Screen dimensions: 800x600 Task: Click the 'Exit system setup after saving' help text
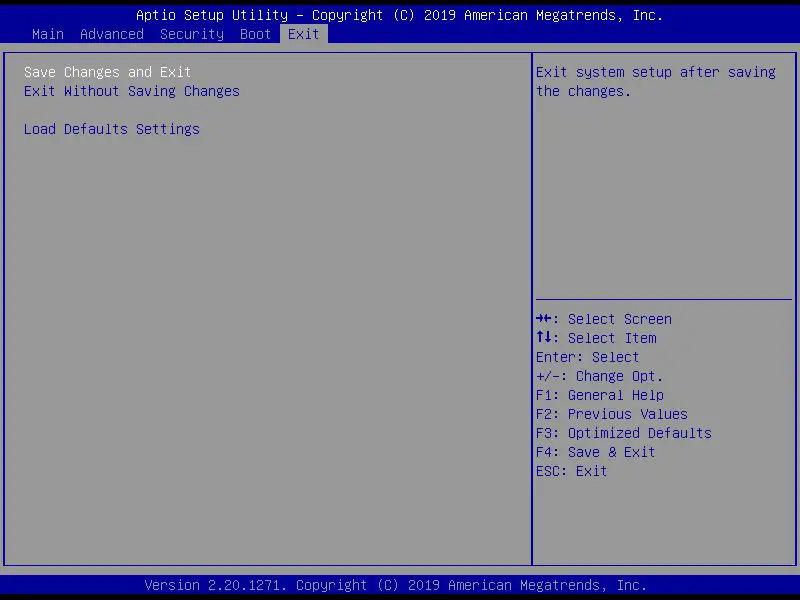pos(656,82)
